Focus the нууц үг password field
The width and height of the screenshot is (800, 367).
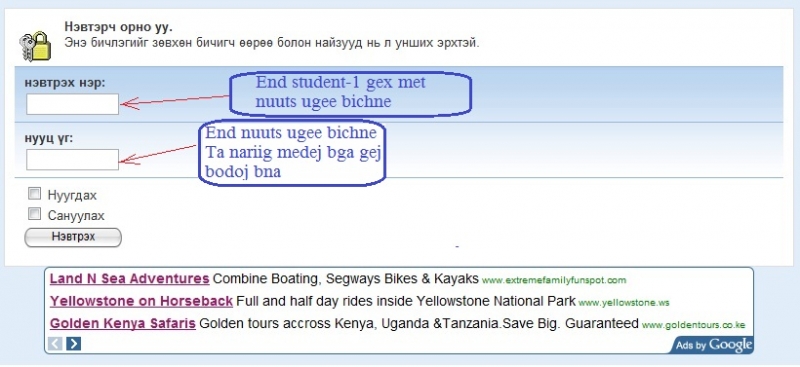pos(72,160)
